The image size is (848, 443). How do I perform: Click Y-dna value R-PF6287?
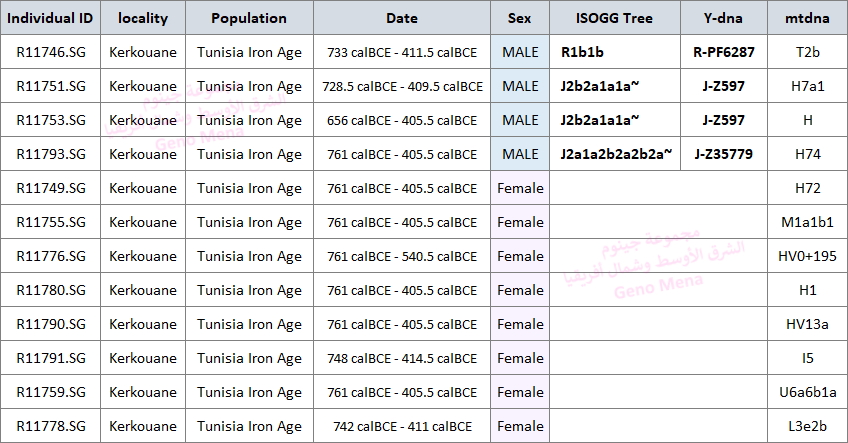tap(724, 52)
